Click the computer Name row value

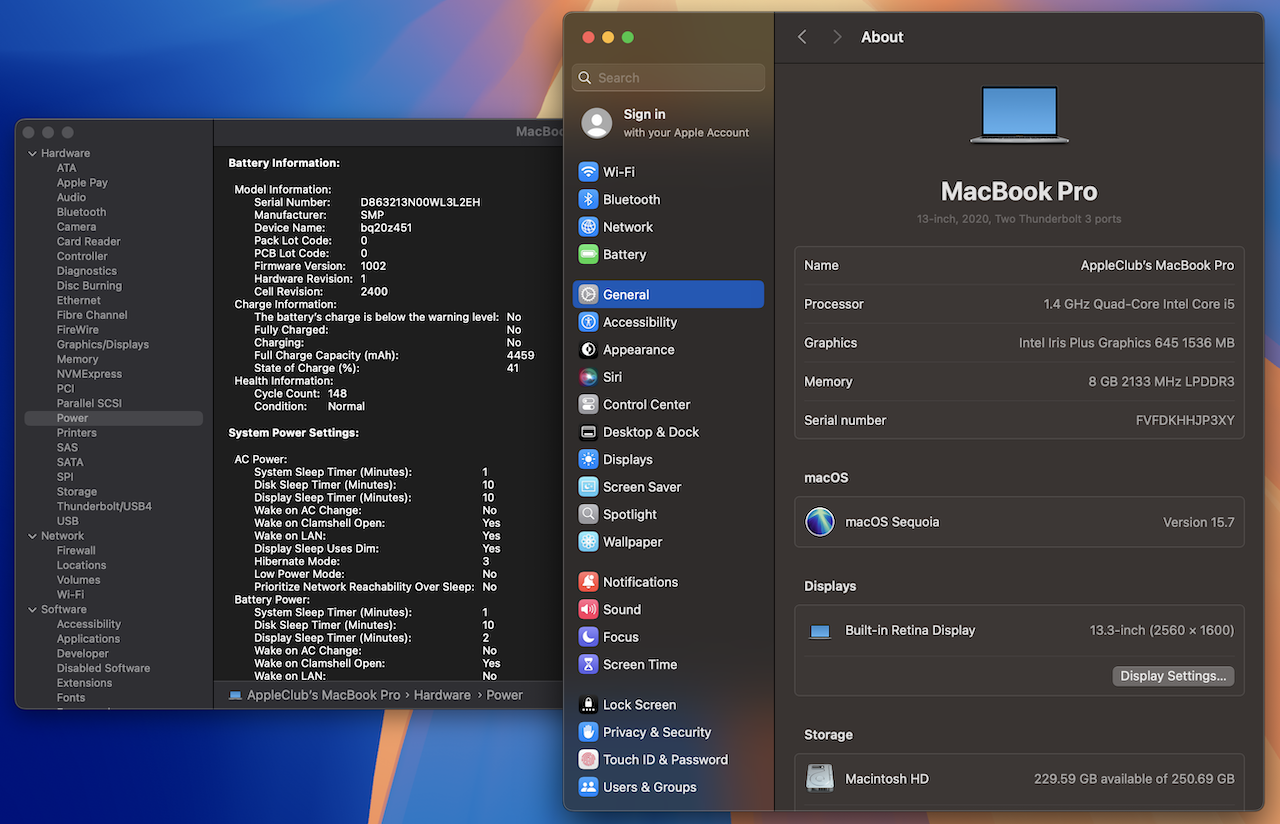[x=1157, y=265]
